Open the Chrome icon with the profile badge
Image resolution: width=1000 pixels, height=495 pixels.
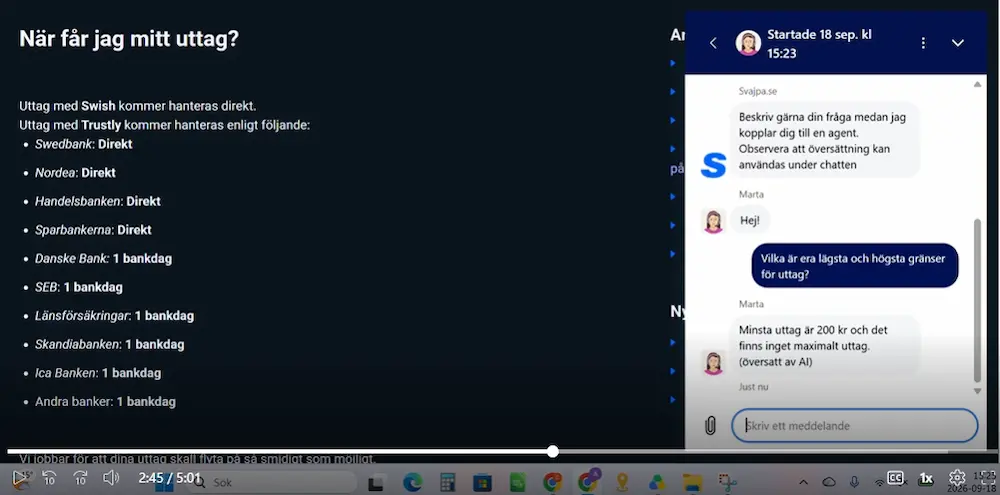pos(587,482)
